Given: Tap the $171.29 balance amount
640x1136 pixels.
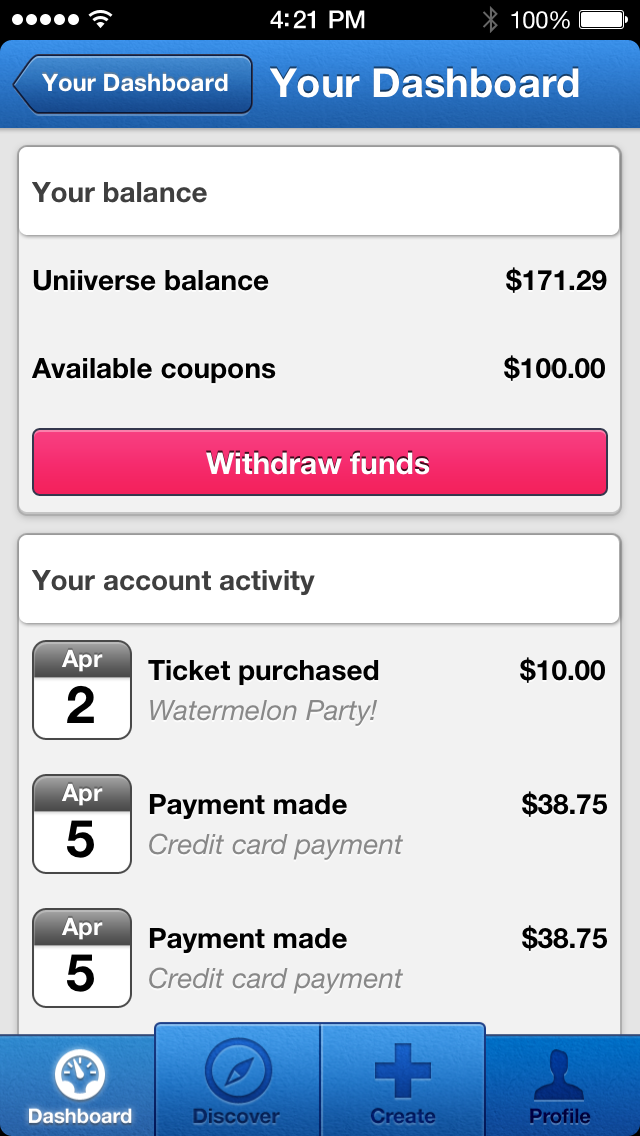Looking at the screenshot, I should click(556, 281).
